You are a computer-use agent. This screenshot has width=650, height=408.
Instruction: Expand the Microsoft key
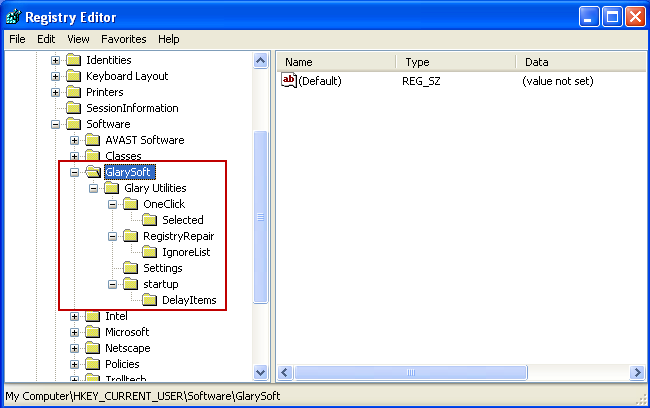tap(74, 332)
